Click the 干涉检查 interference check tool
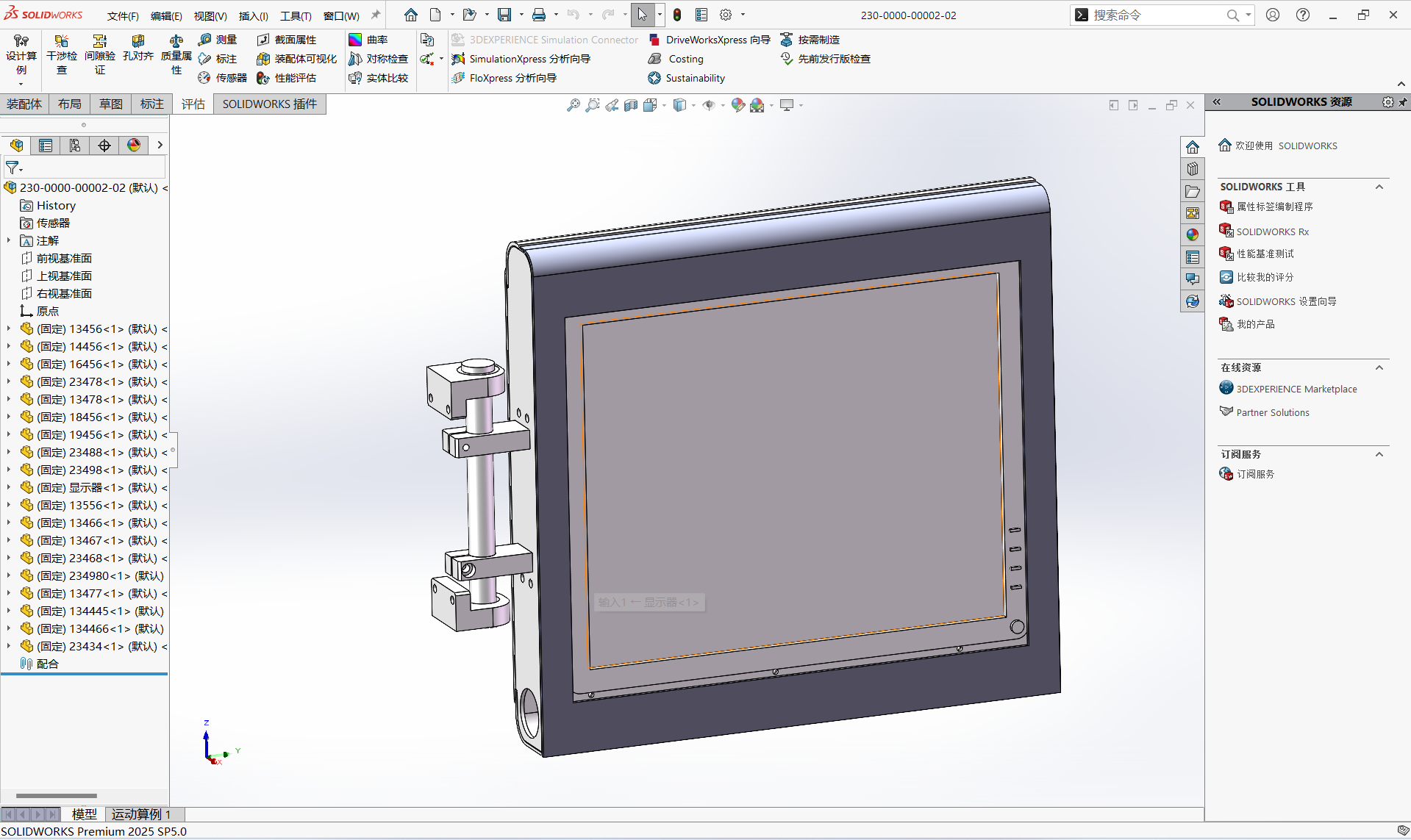Viewport: 1411px width, 840px height. [61, 55]
